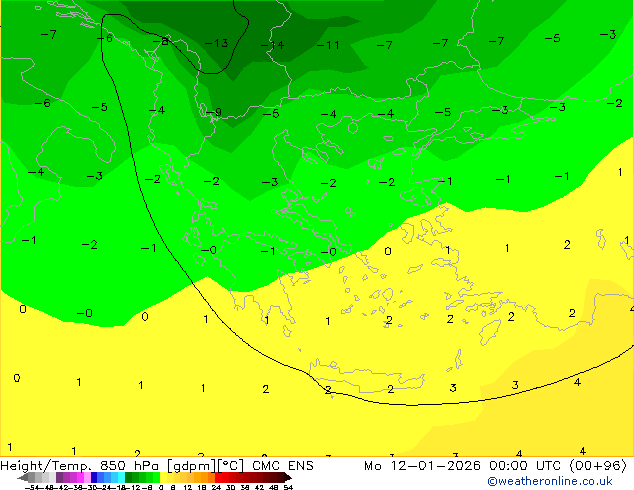The width and height of the screenshot is (634, 490).
Task: Click the 'Mo 12-01-2026' date text
Action: pos(422,466)
